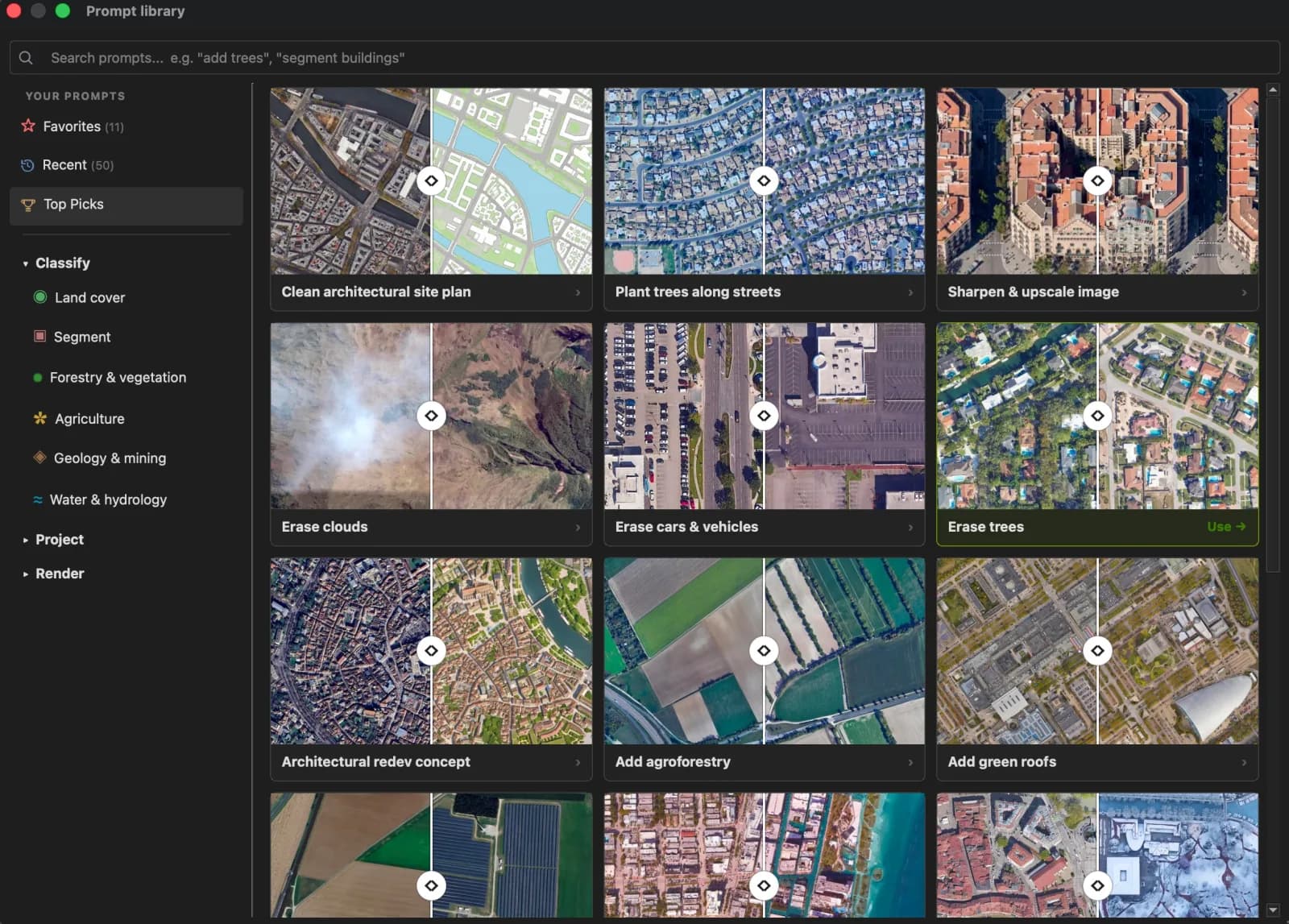
Task: Click compare handle on Erase trees card
Action: click(x=1097, y=416)
